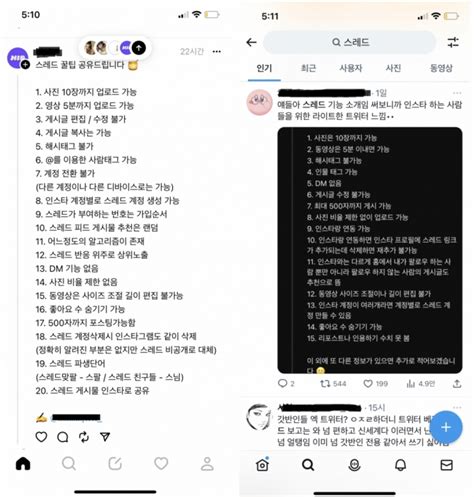Open the Threads compose new post icon

click(115, 464)
